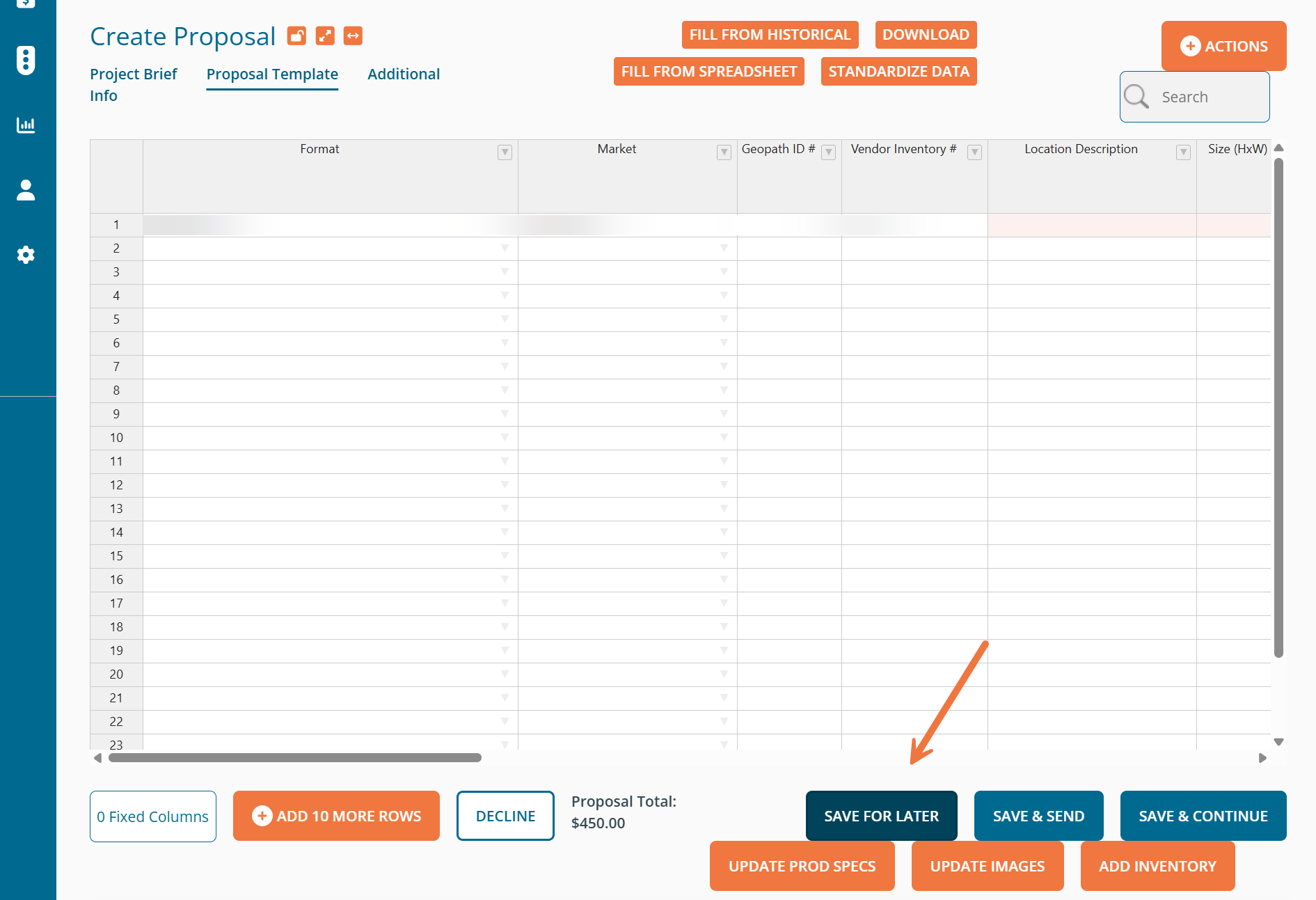This screenshot has width=1316, height=900.
Task: Expand the Market dropdown in row 5
Action: coord(724,319)
